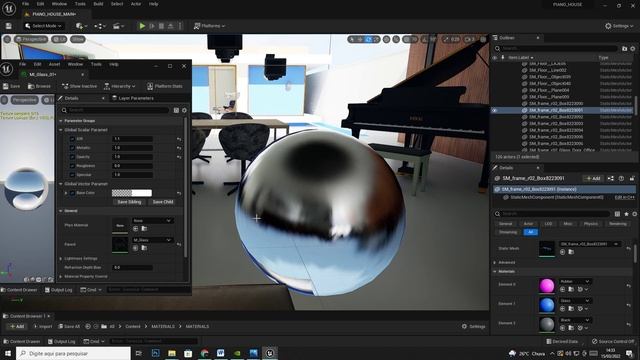Select the Physics filter in Details panel
Viewport: 640px width, 360px height.
tap(591, 224)
